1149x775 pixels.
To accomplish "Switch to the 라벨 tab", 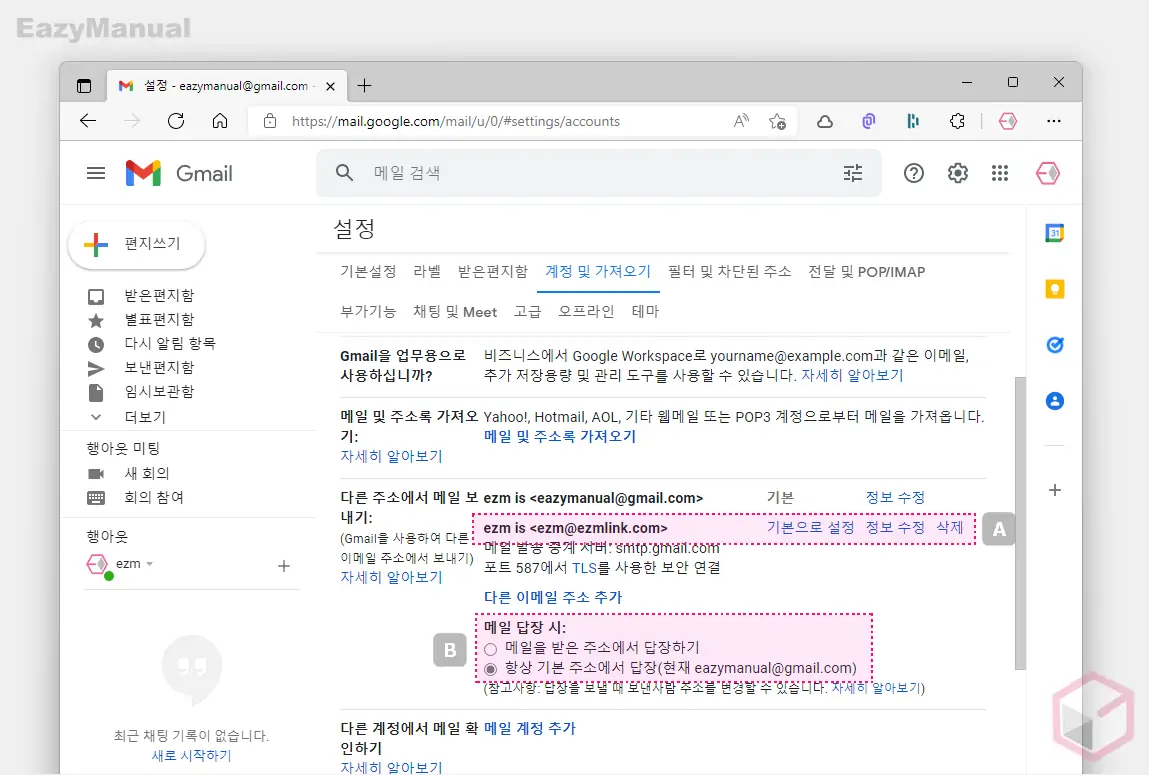I will 427,272.
